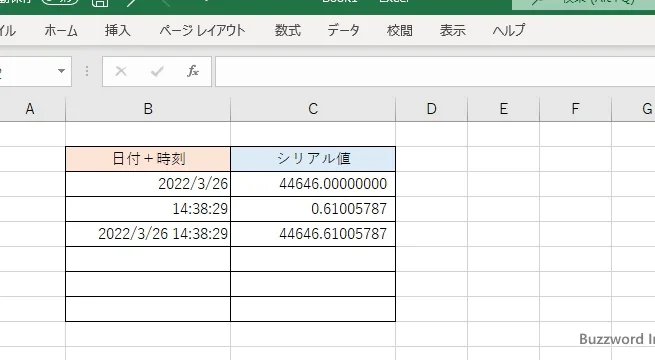
Task: Select column B header
Action: pyautogui.click(x=148, y=109)
